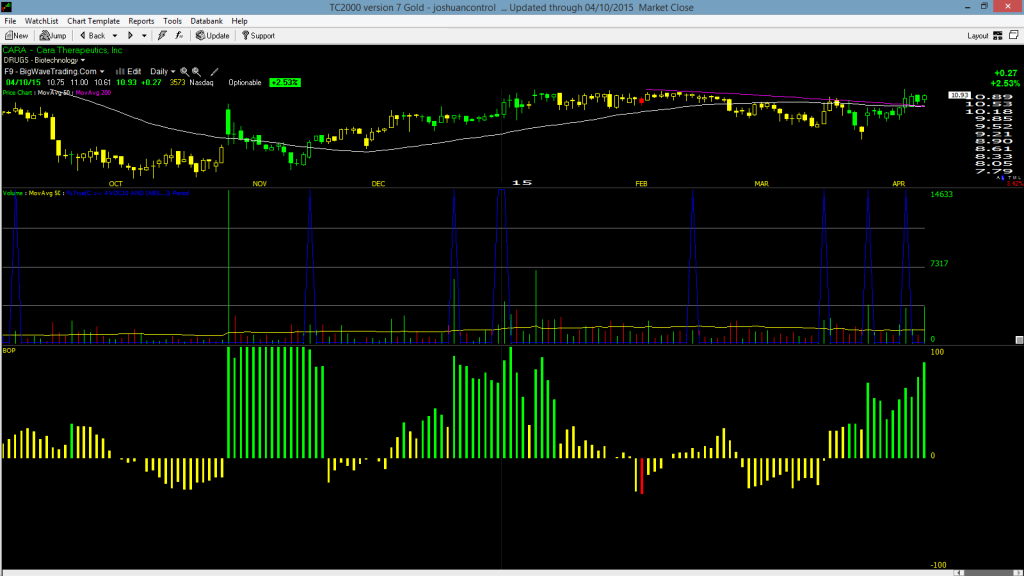This screenshot has height=576, width=1024.
Task: Click the +2.53% percent change badge
Action: pos(285,83)
